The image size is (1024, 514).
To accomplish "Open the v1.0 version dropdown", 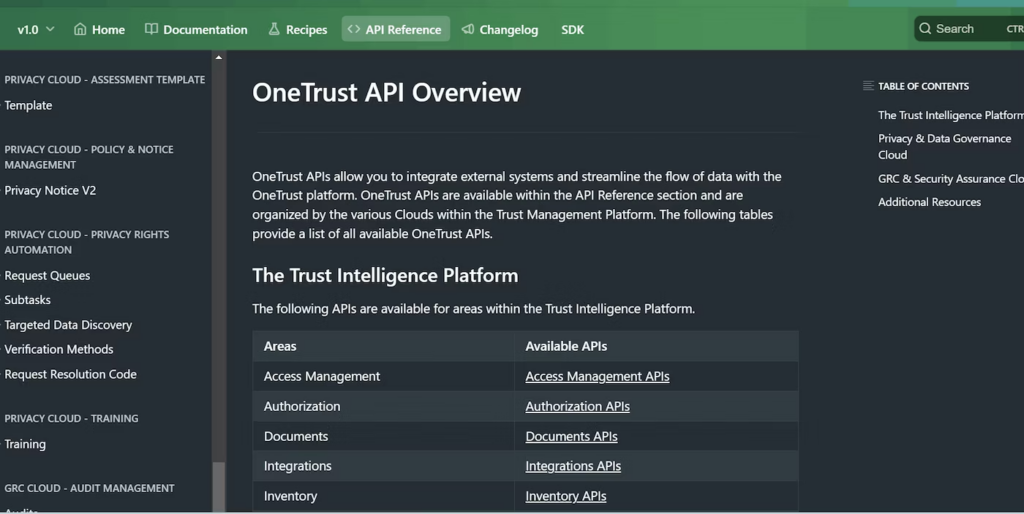I will click(x=36, y=29).
